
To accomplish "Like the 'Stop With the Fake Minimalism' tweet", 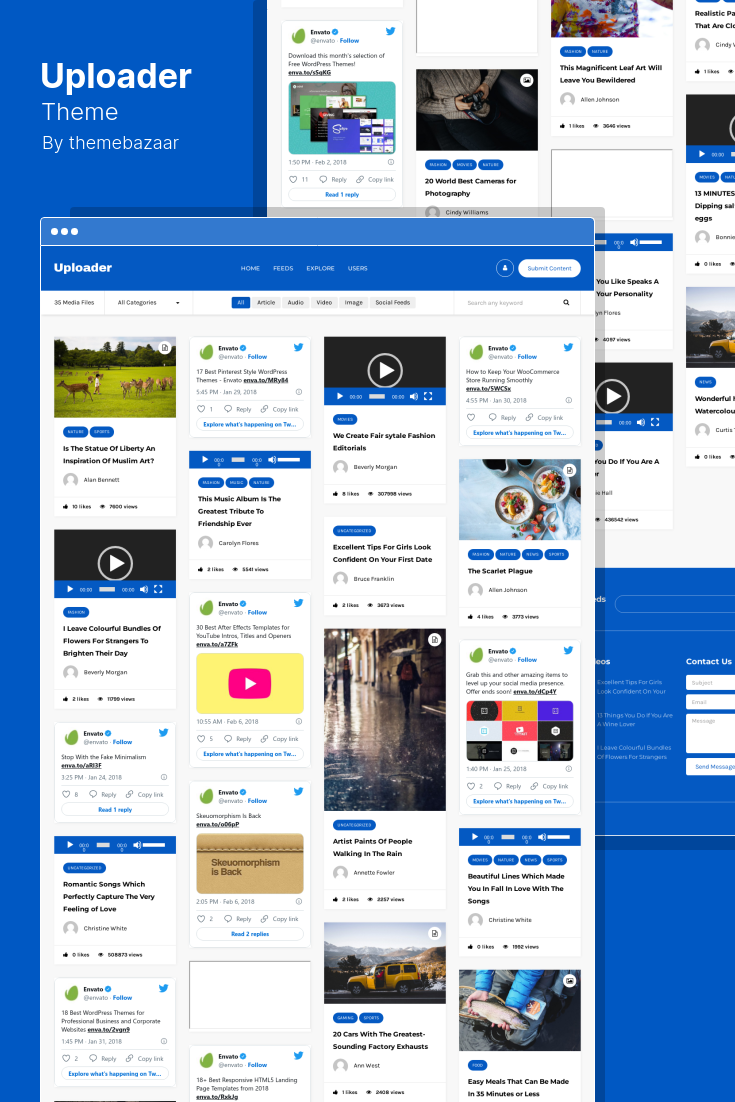I will pyautogui.click(x=66, y=794).
